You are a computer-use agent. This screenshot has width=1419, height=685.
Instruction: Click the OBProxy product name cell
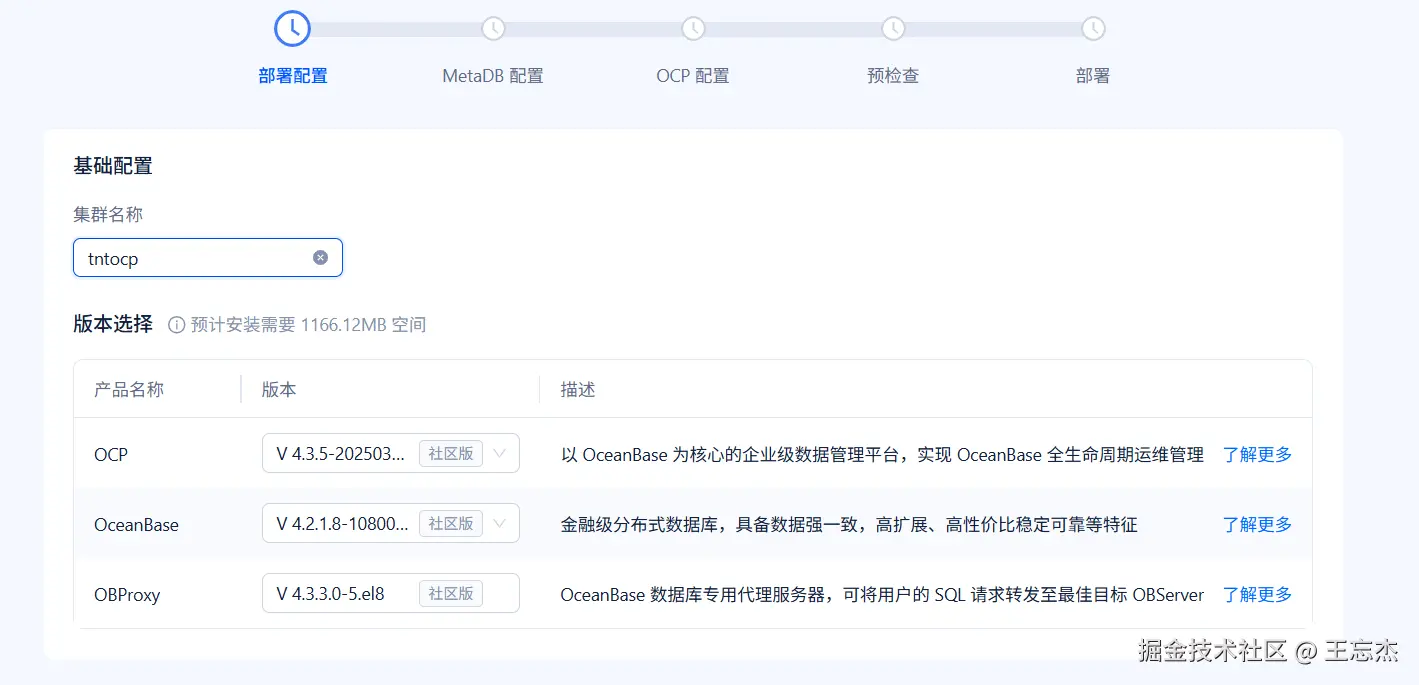[127, 594]
